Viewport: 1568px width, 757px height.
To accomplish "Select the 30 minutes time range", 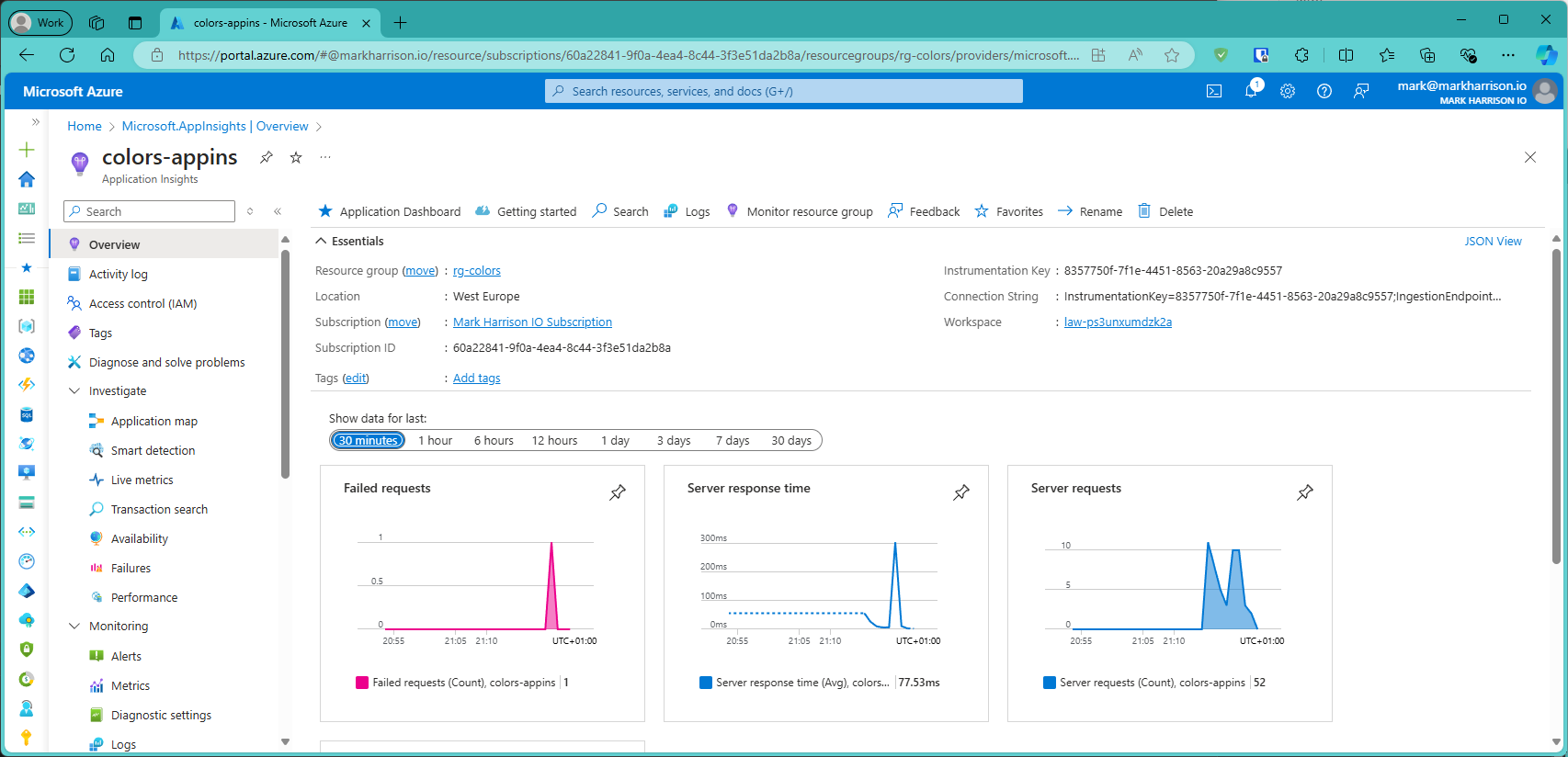I will coord(368,441).
